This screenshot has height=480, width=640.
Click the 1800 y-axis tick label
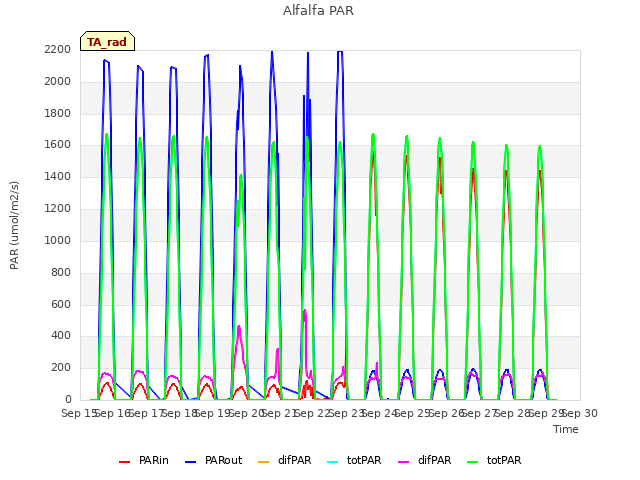pyautogui.click(x=58, y=113)
